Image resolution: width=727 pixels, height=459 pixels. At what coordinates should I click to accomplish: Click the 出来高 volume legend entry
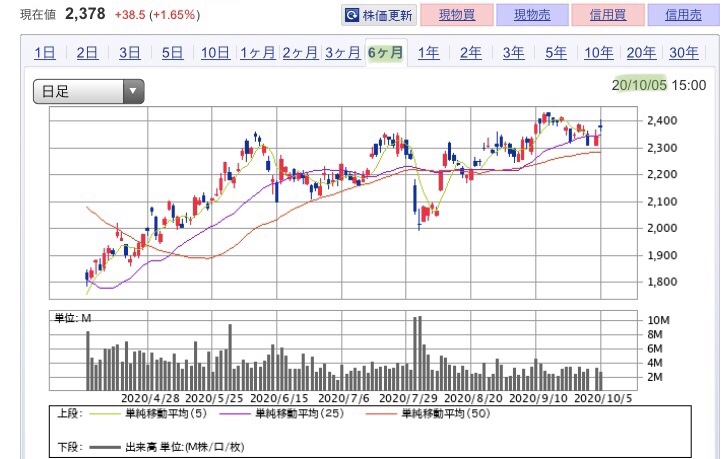[166, 447]
